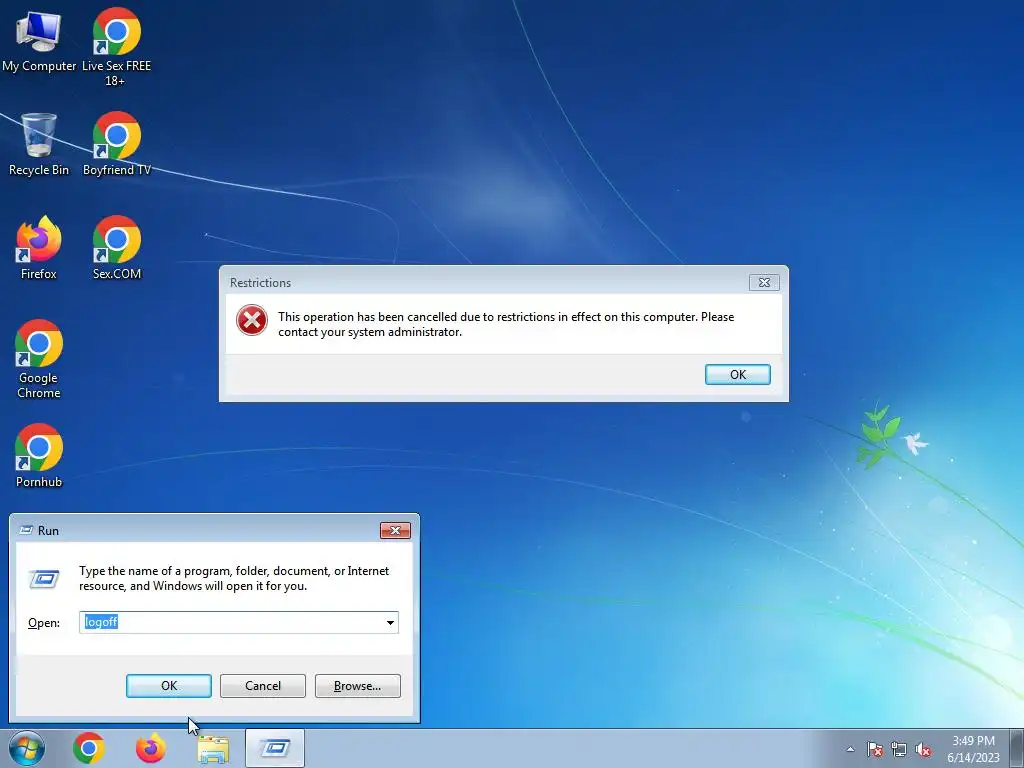
Task: Open Windows Explorer from the taskbar
Action: click(x=213, y=749)
